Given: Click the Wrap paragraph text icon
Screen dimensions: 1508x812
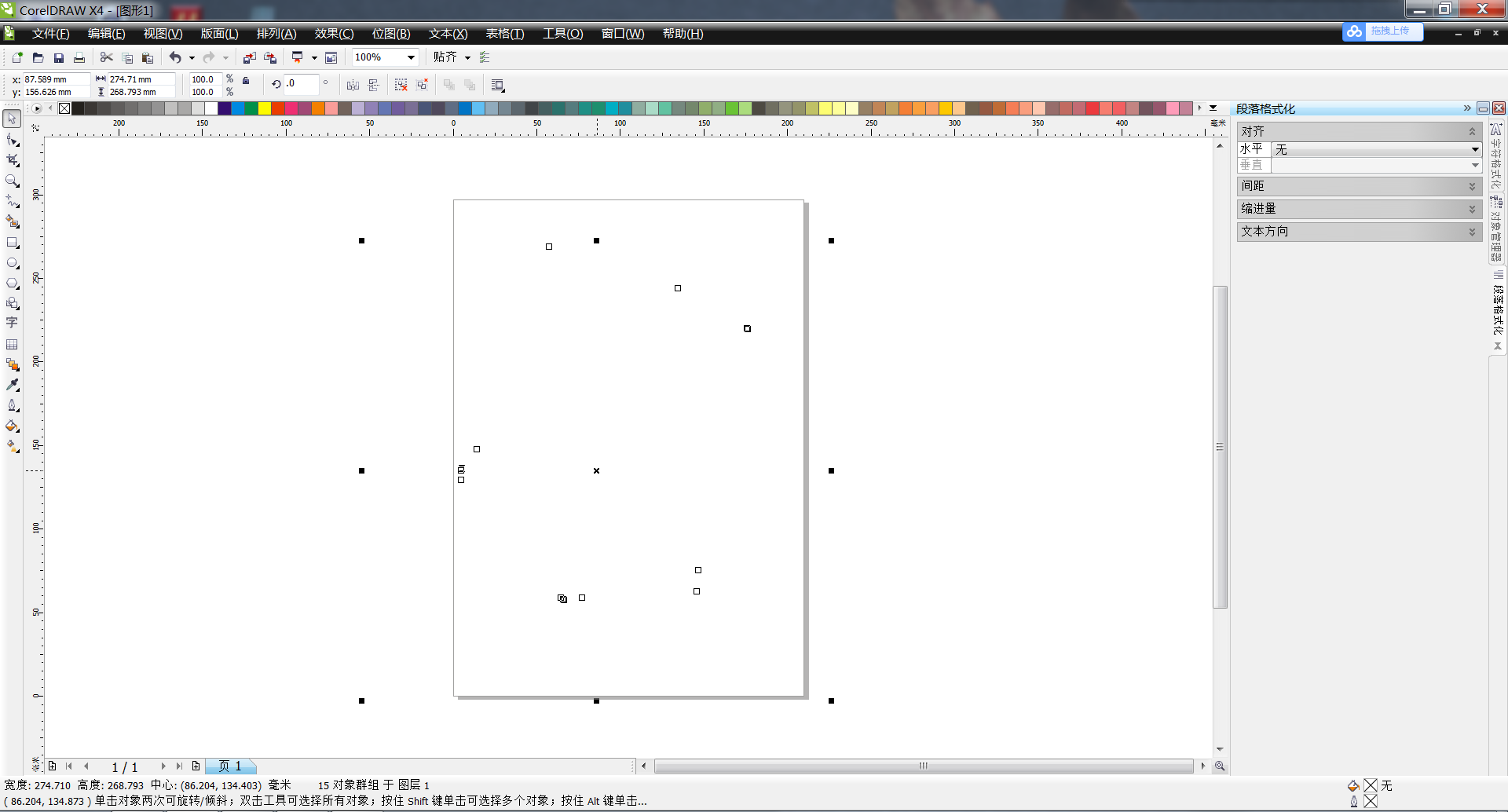Looking at the screenshot, I should click(497, 85).
